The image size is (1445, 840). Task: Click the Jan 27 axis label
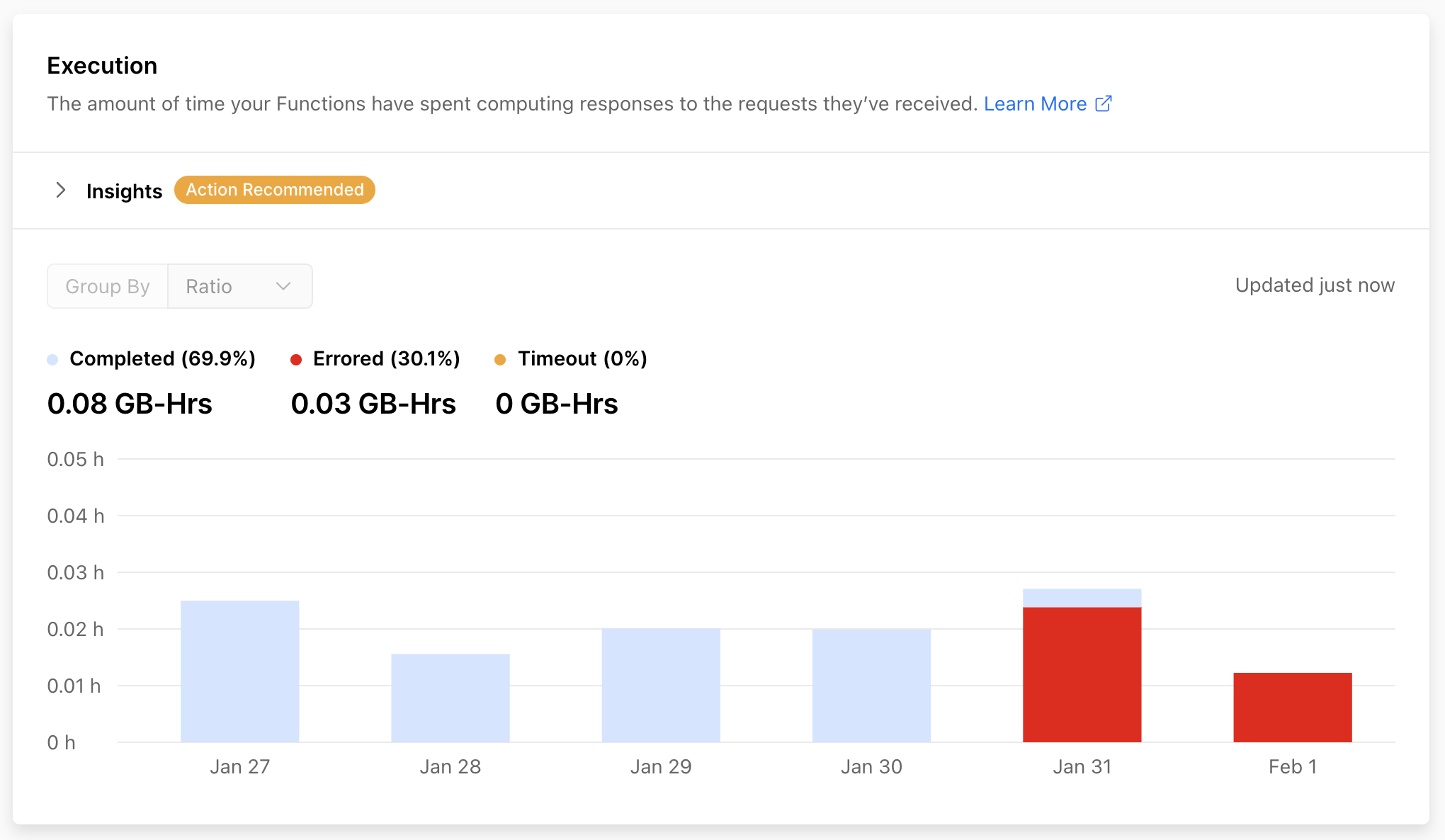240,766
